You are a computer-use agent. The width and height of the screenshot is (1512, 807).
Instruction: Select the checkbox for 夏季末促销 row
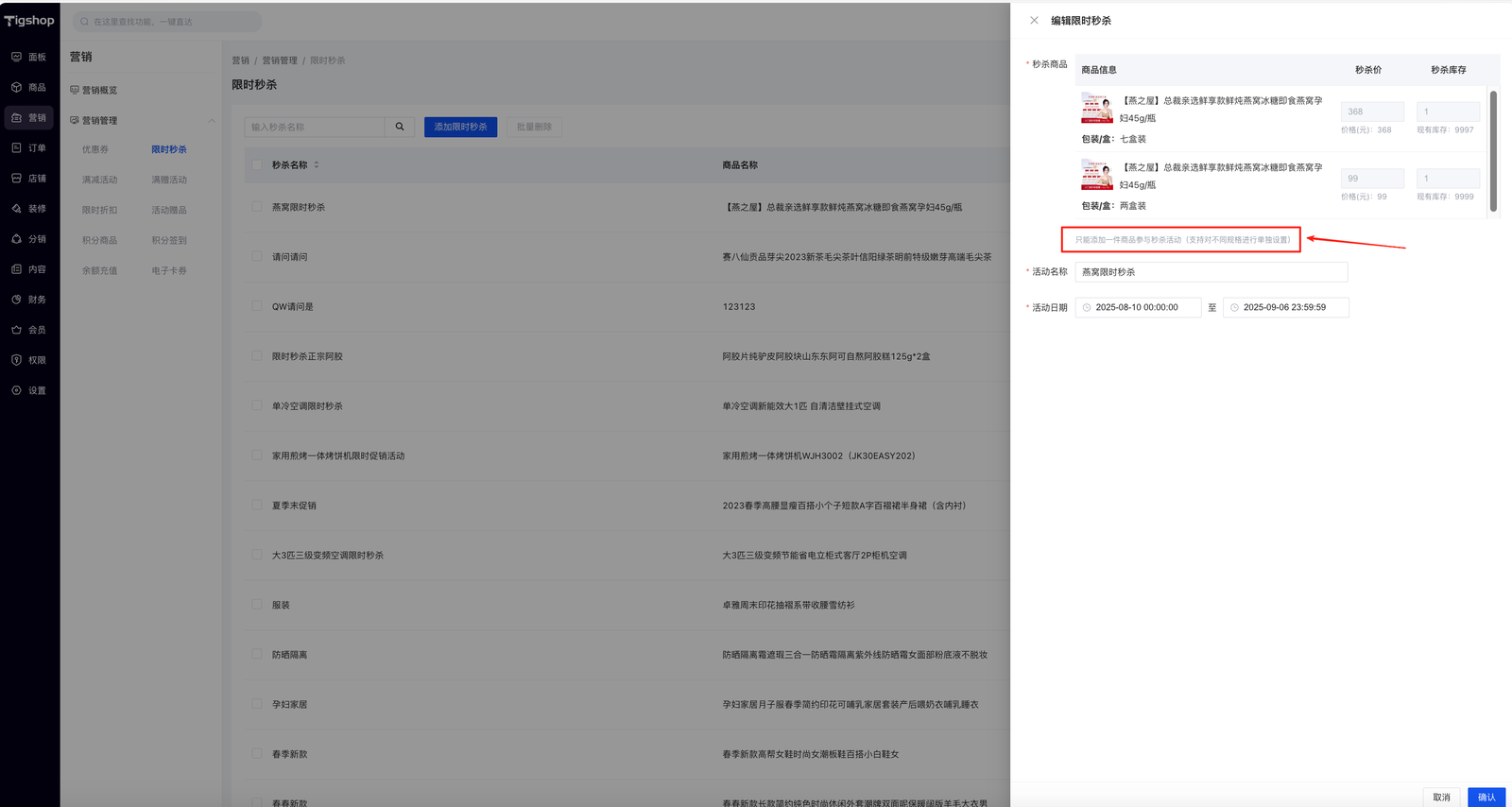(257, 505)
